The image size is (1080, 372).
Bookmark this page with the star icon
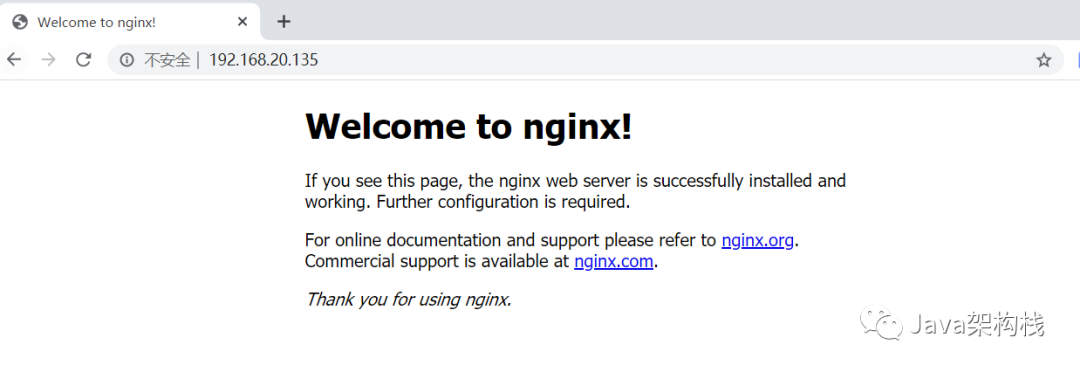1043,60
